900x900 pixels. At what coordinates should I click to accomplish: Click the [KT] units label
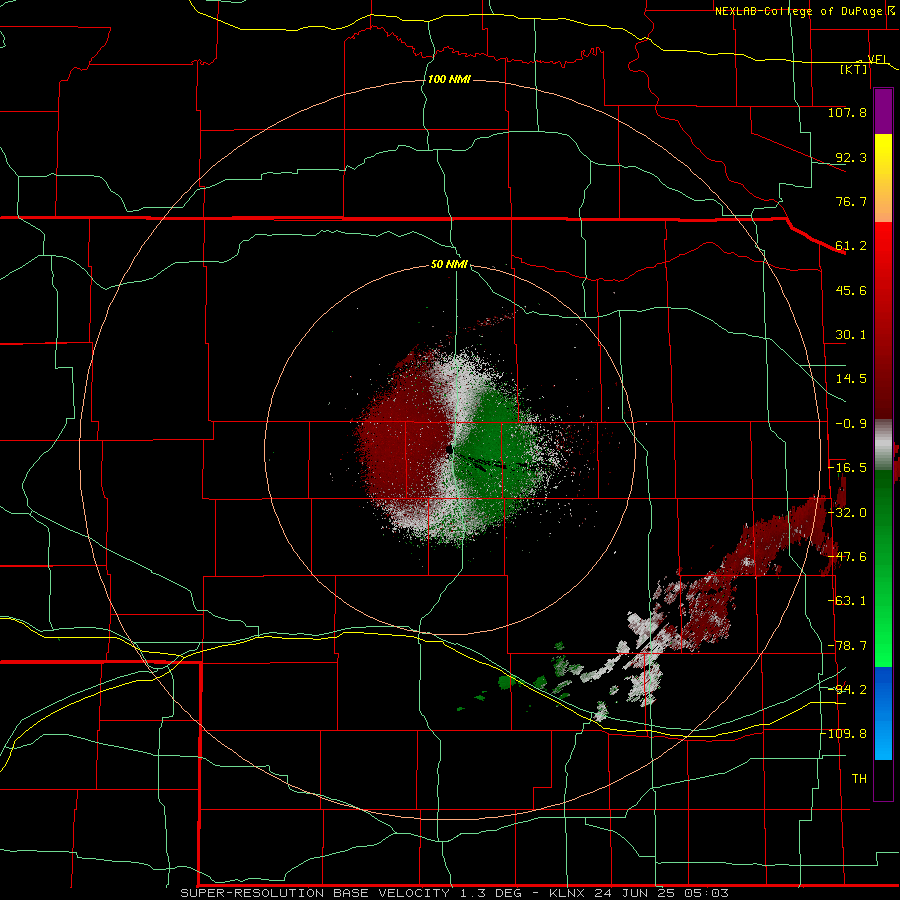click(854, 69)
